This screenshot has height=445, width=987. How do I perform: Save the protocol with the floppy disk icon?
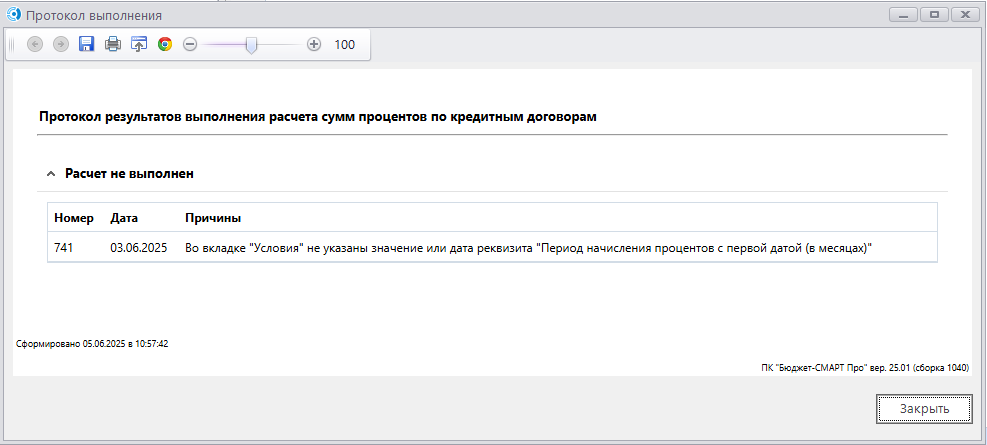coord(87,44)
